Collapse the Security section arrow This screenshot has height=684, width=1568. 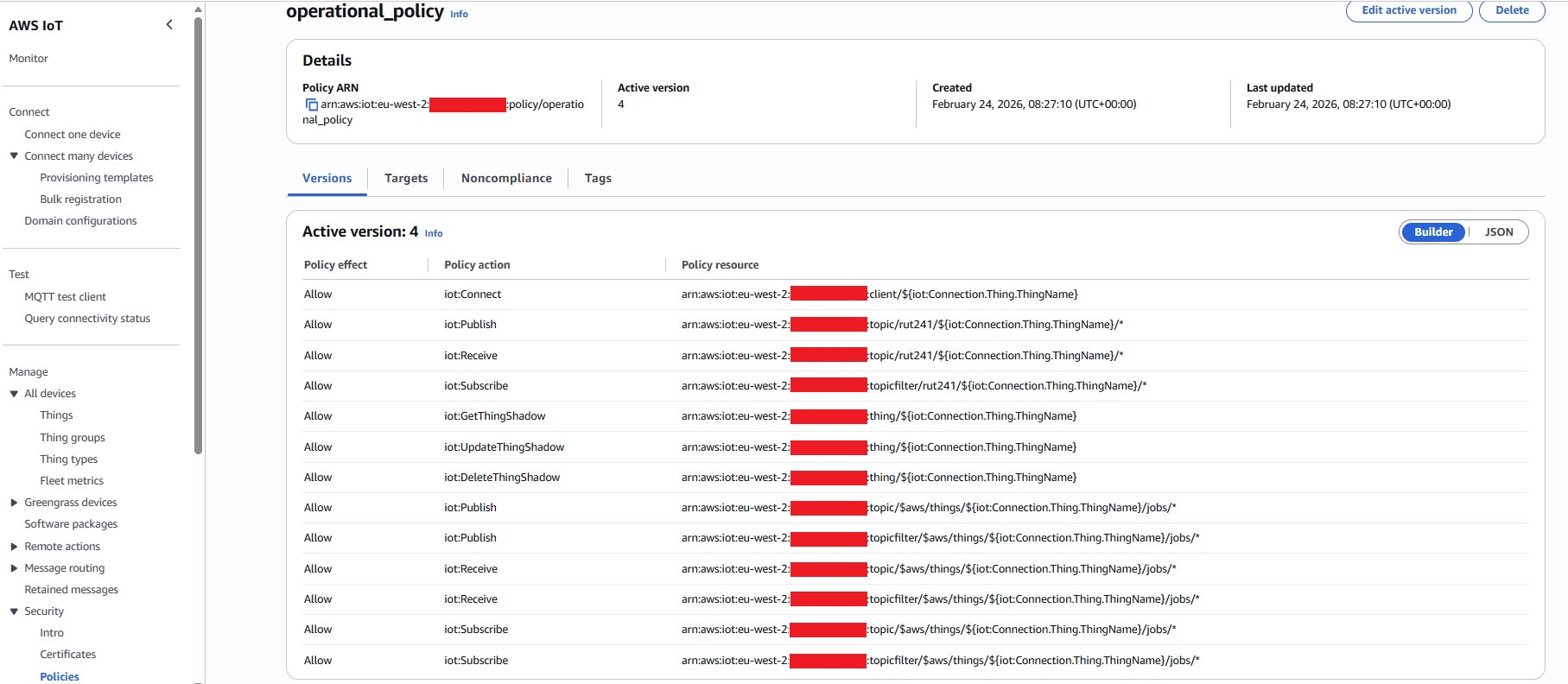pos(14,611)
